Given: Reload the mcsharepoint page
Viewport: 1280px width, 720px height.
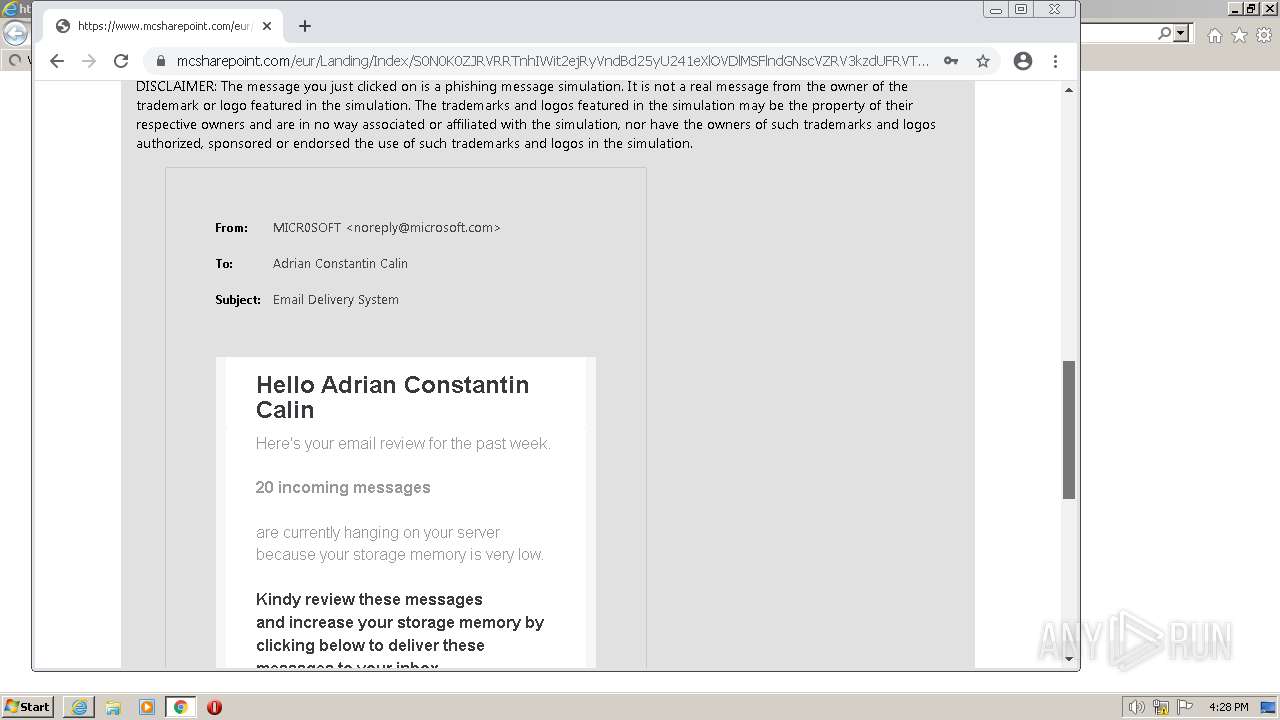Looking at the screenshot, I should (121, 61).
